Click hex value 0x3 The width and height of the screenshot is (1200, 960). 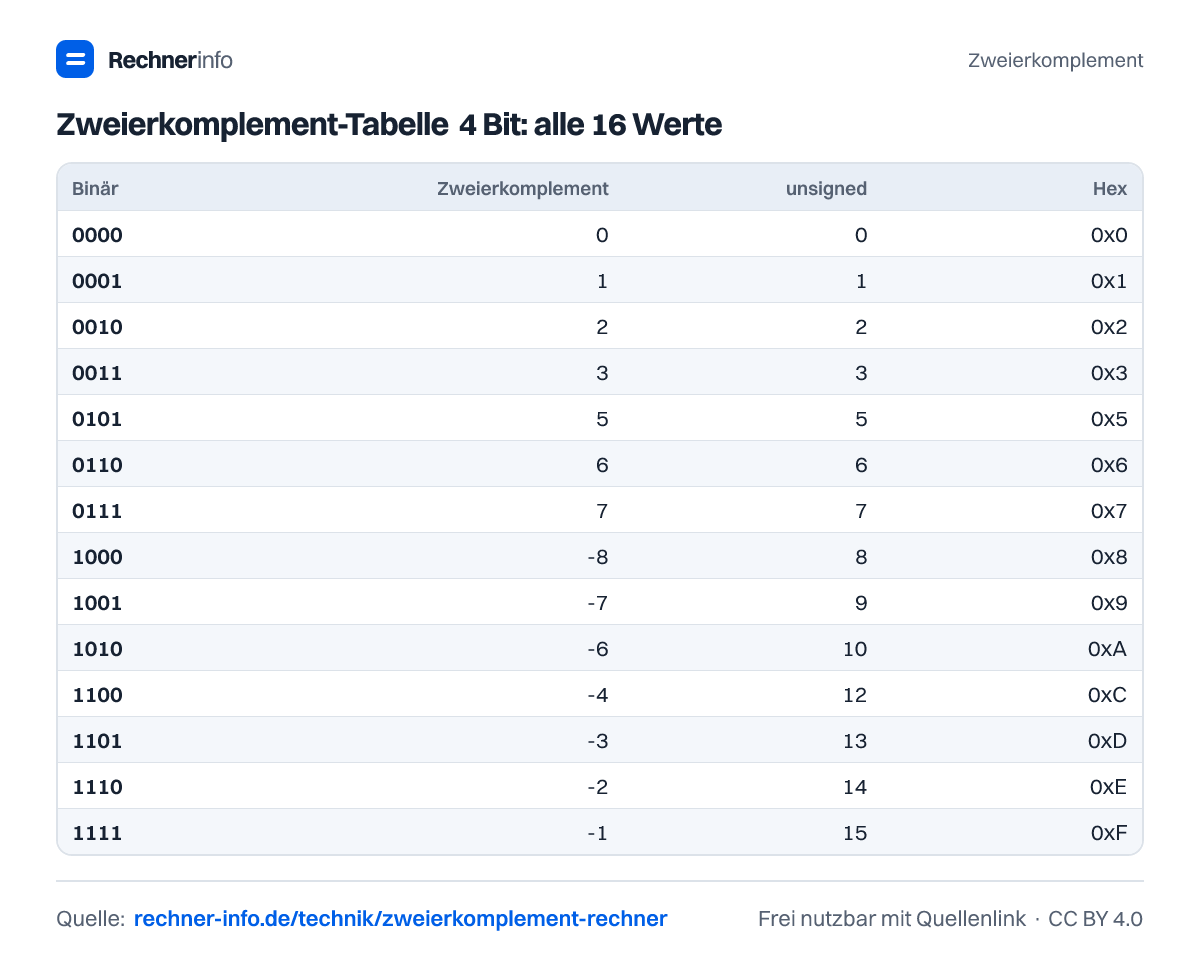pos(1109,373)
